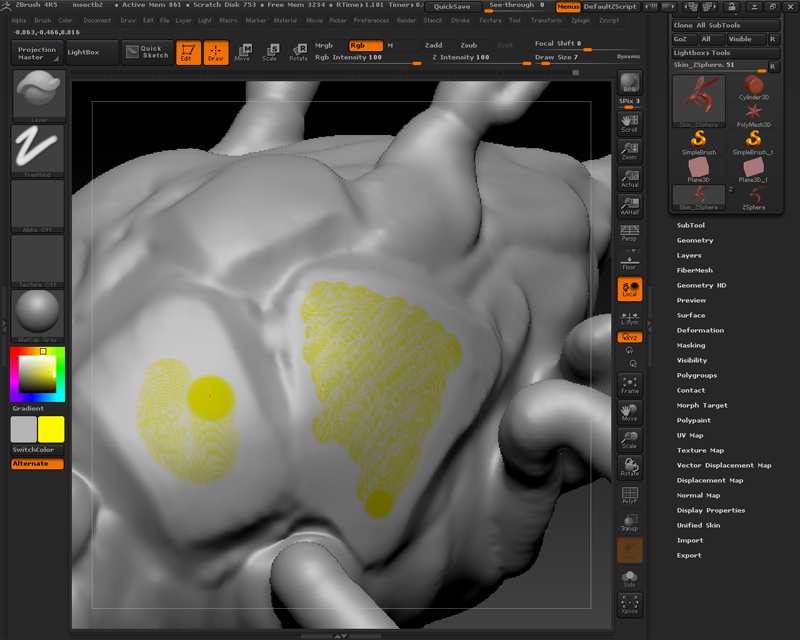This screenshot has width=800, height=640.
Task: Expand the Geometry section
Action: [695, 240]
